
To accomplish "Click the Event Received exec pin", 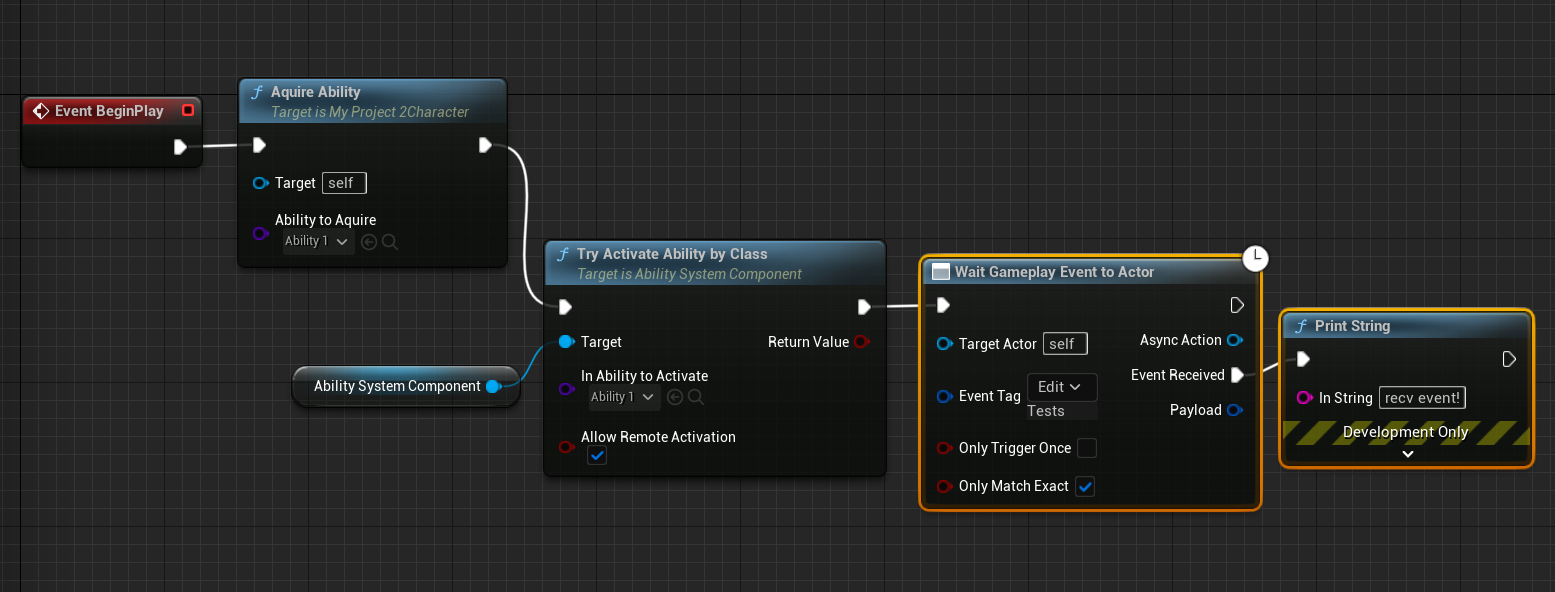I will [x=1237, y=375].
